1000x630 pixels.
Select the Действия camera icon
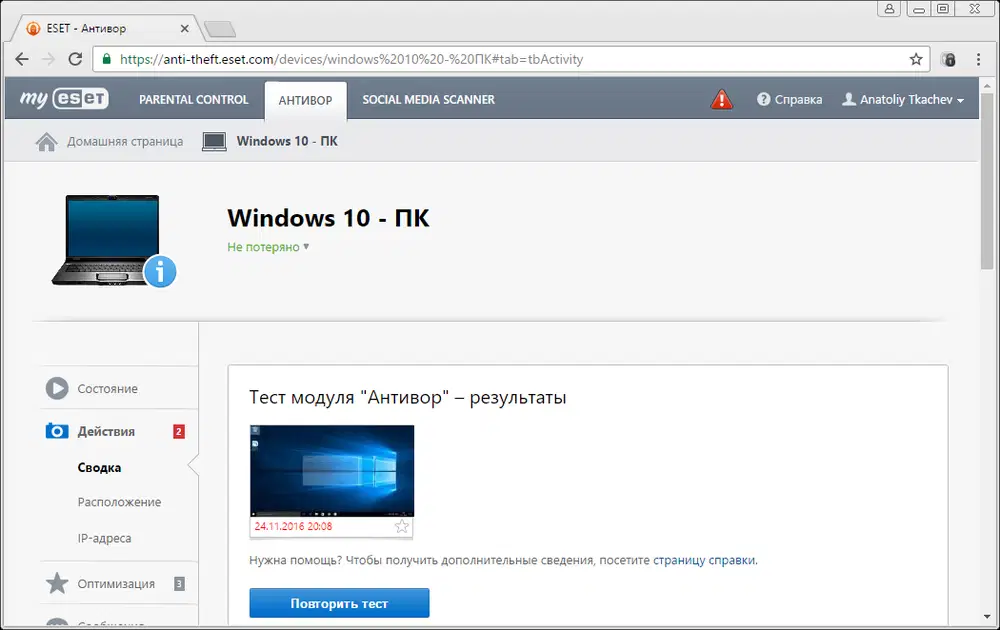[57, 430]
